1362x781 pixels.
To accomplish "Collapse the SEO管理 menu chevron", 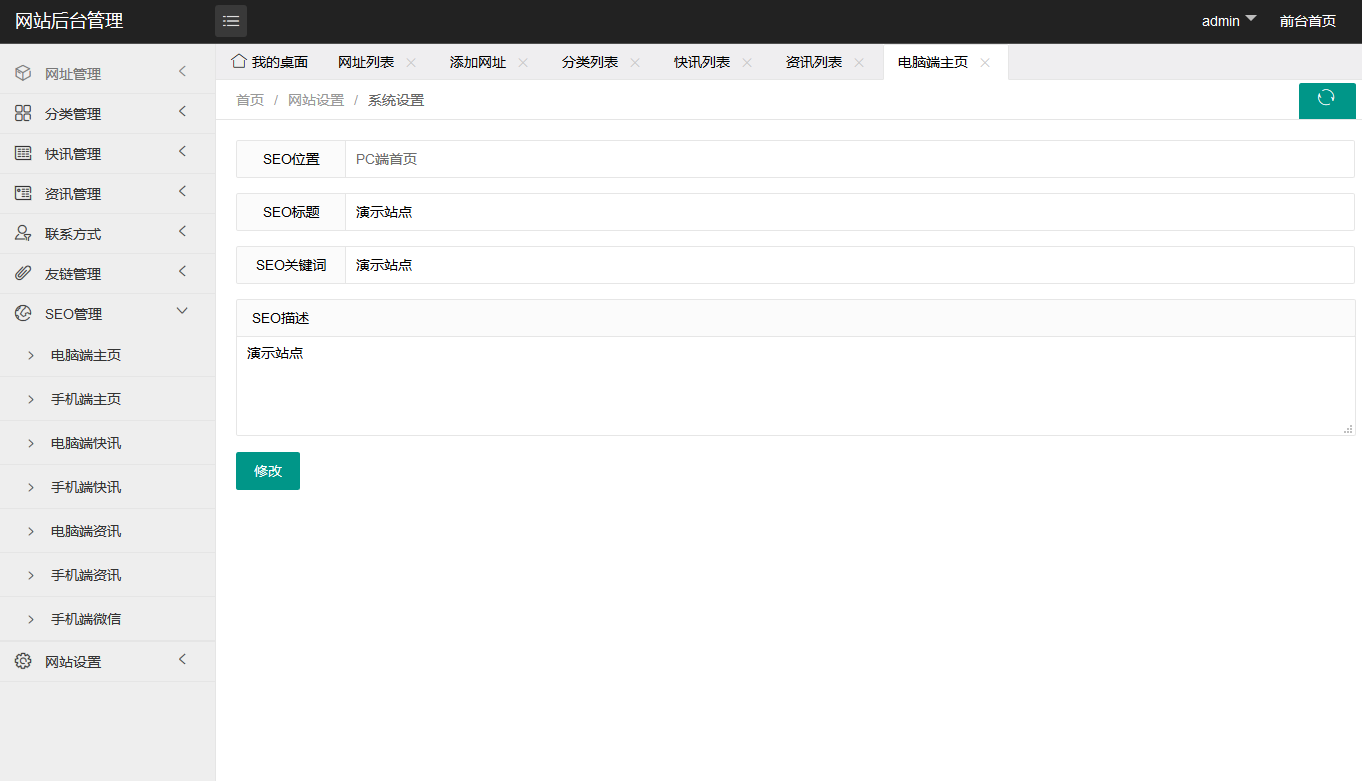I will 182,311.
